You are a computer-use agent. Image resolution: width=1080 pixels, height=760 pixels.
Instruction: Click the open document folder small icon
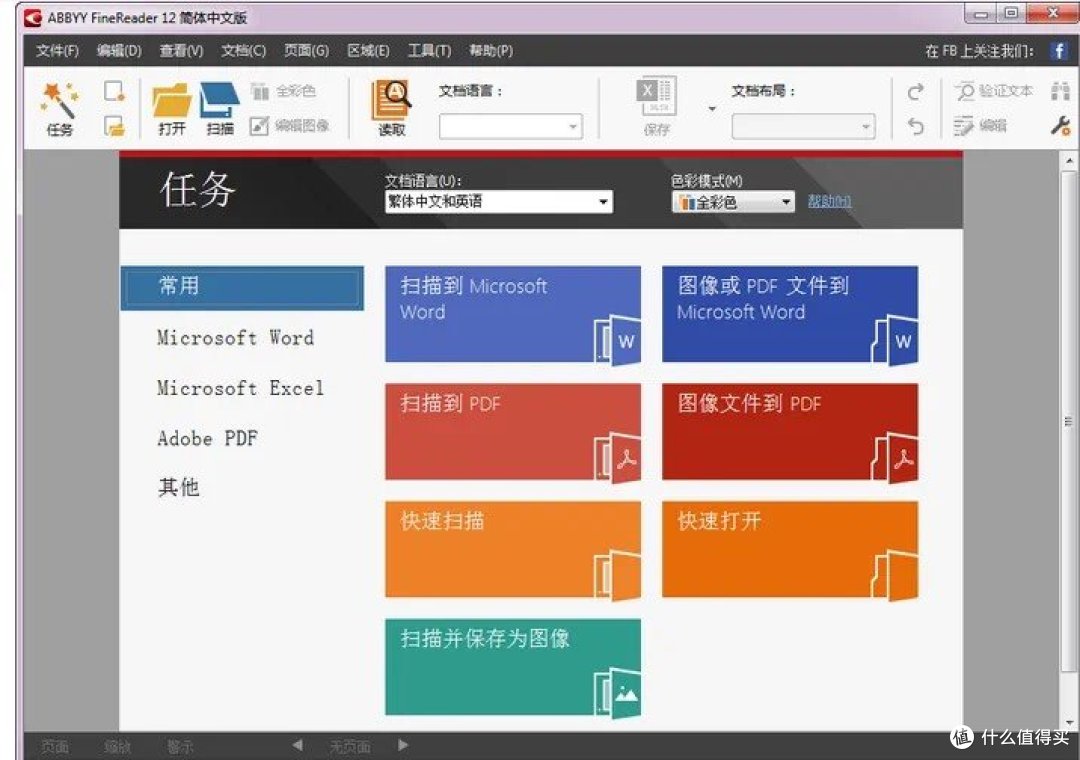[114, 126]
